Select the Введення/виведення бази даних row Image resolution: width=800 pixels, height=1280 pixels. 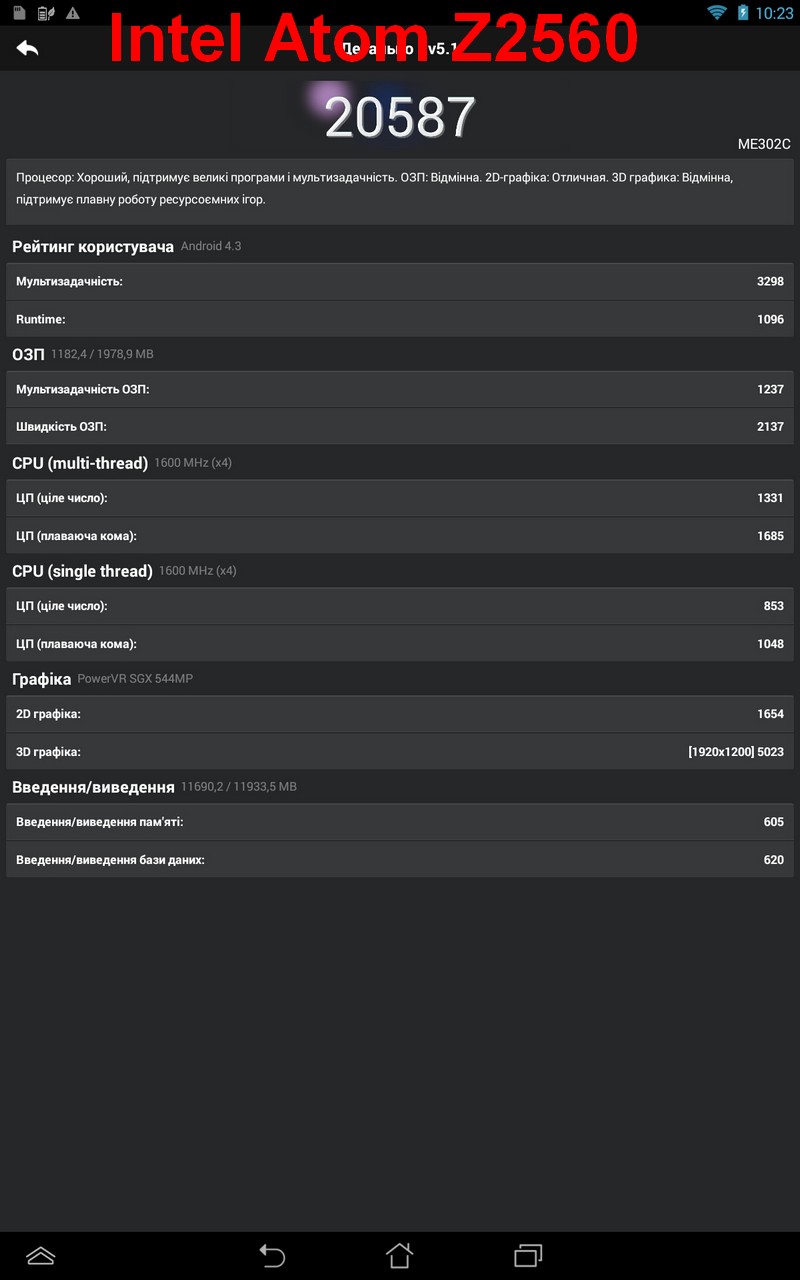point(400,860)
